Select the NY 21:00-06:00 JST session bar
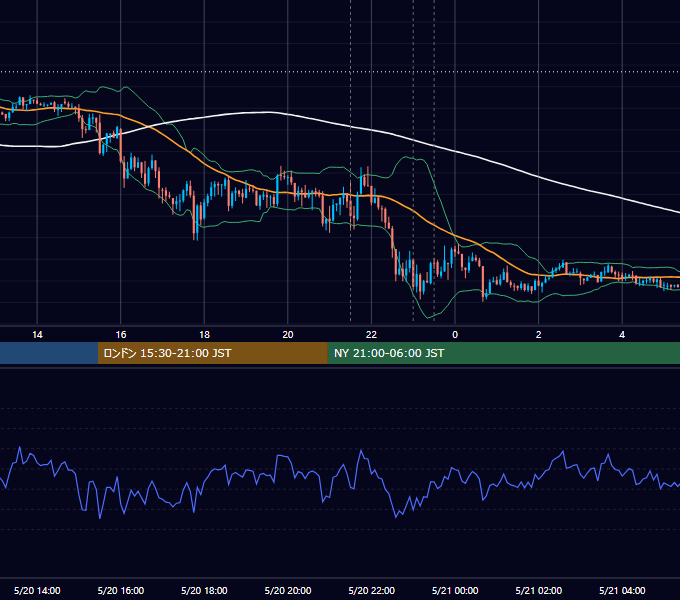The width and height of the screenshot is (680, 600). 503,353
